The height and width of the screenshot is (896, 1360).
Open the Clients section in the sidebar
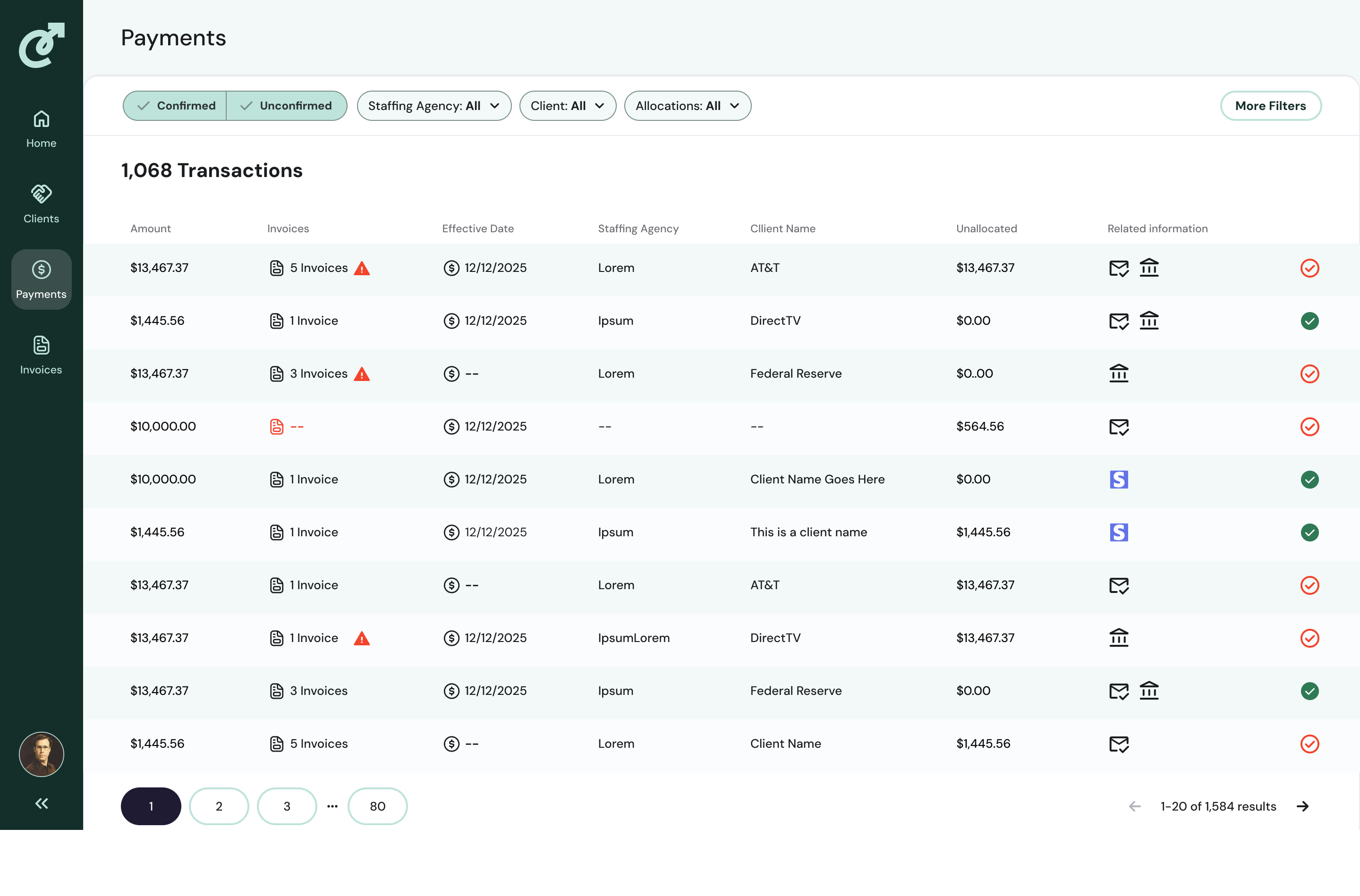point(41,204)
